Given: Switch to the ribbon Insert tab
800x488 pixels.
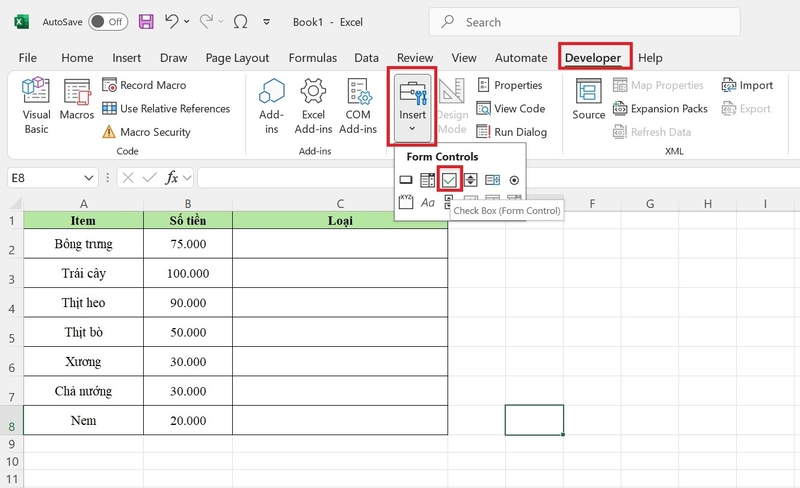Looking at the screenshot, I should [127, 58].
